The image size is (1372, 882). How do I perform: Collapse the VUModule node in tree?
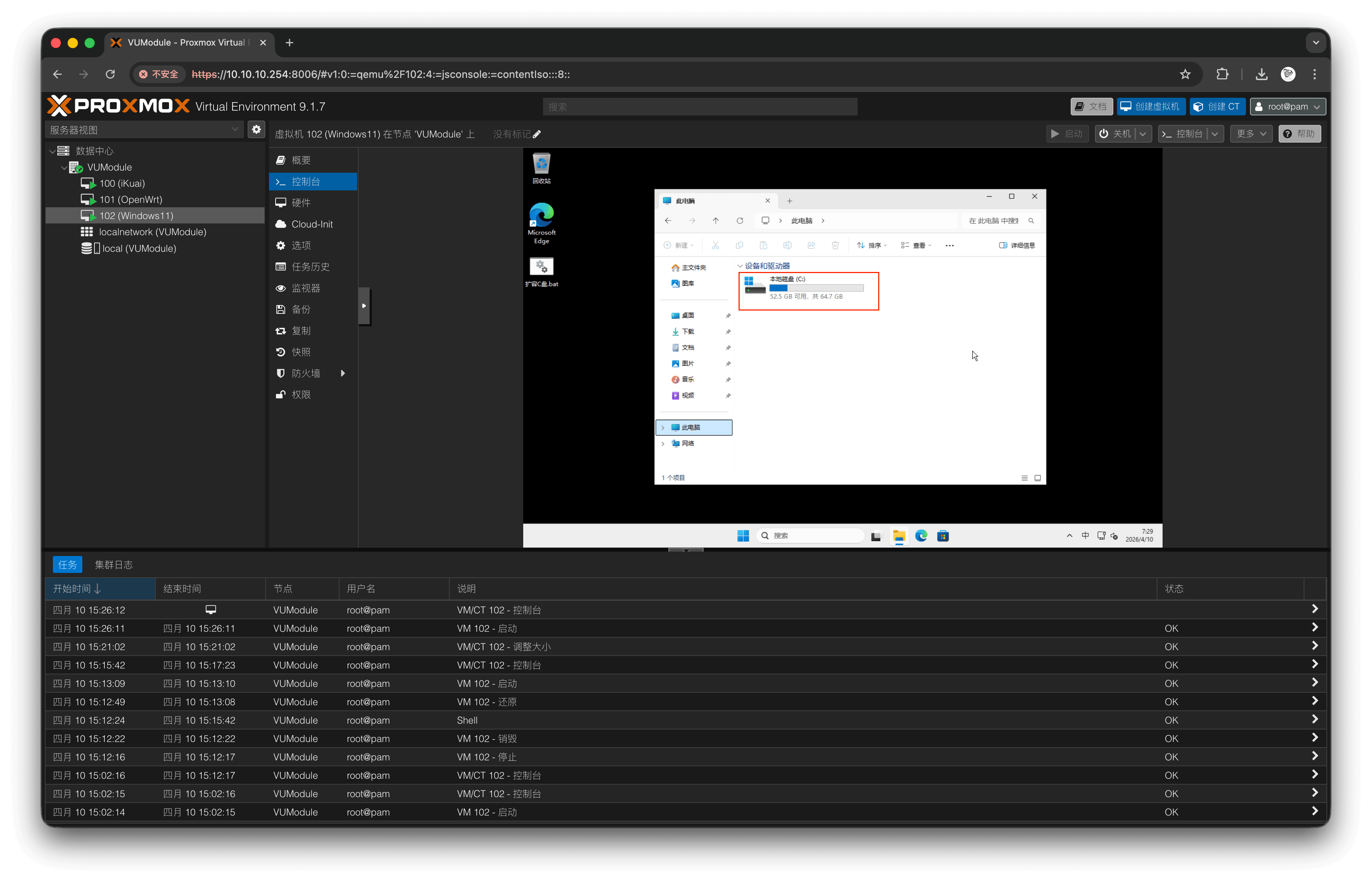pyautogui.click(x=63, y=167)
